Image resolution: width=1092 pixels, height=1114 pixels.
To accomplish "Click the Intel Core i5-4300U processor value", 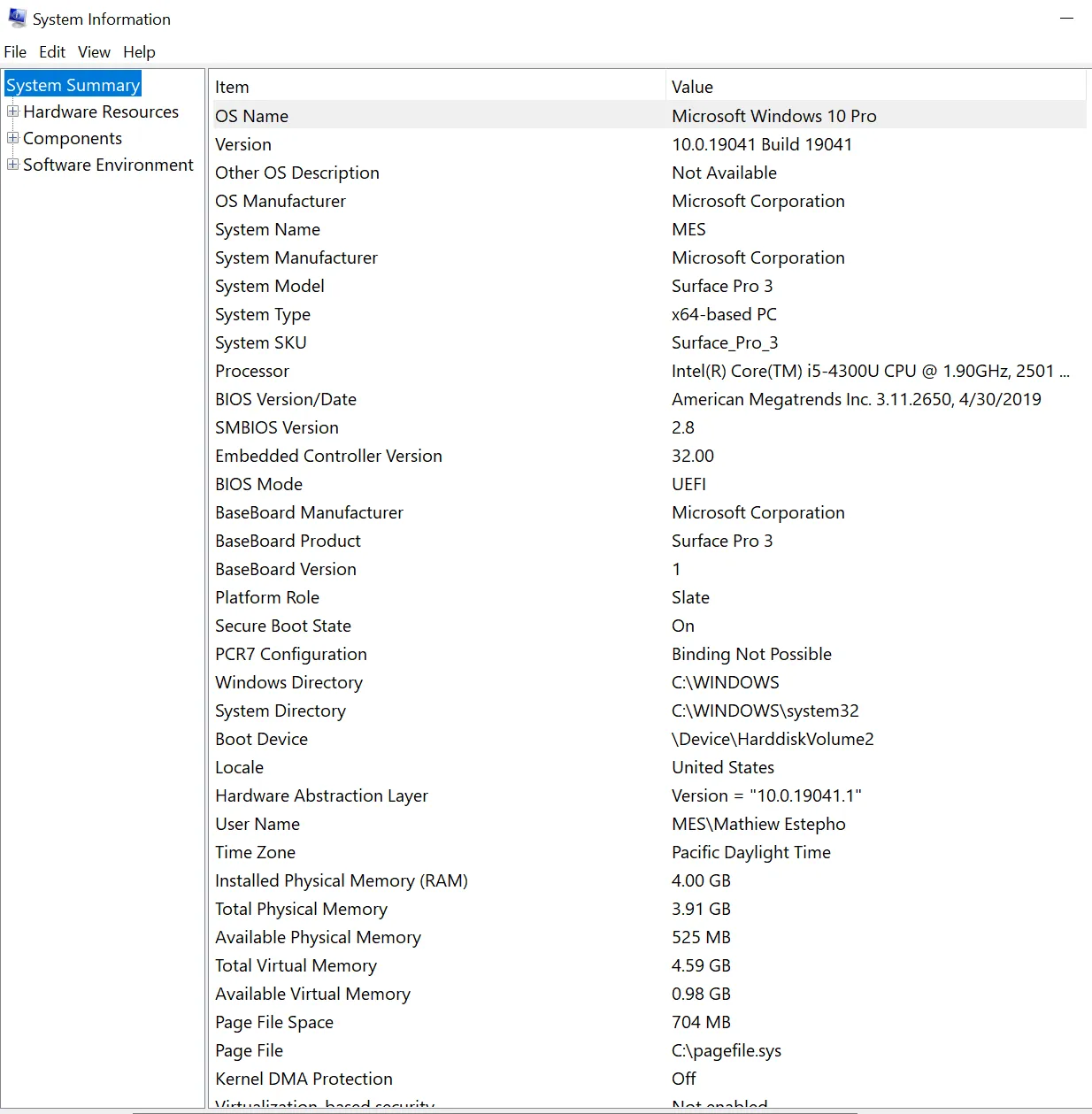I will tap(871, 371).
